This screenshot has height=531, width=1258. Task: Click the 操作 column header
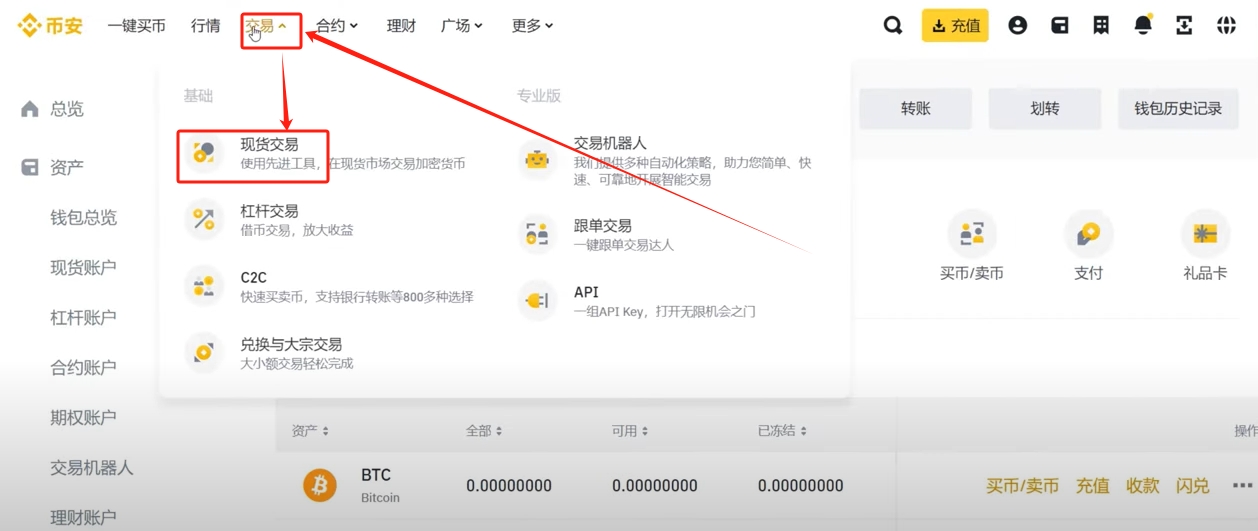(x=1245, y=431)
